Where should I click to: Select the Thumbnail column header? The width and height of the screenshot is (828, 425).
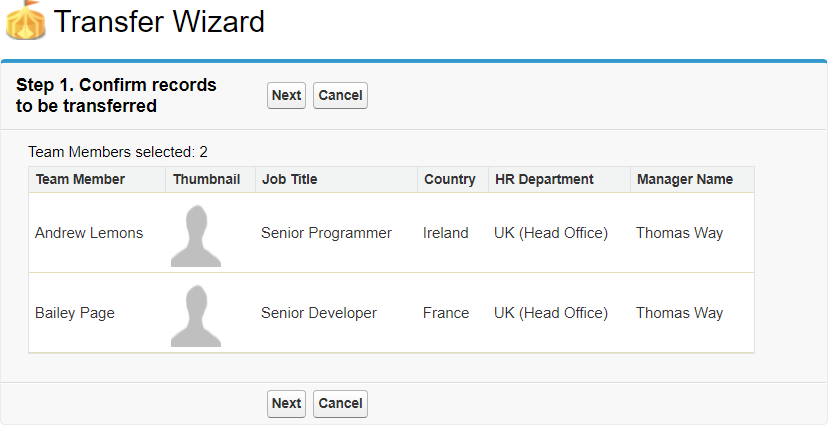207,180
